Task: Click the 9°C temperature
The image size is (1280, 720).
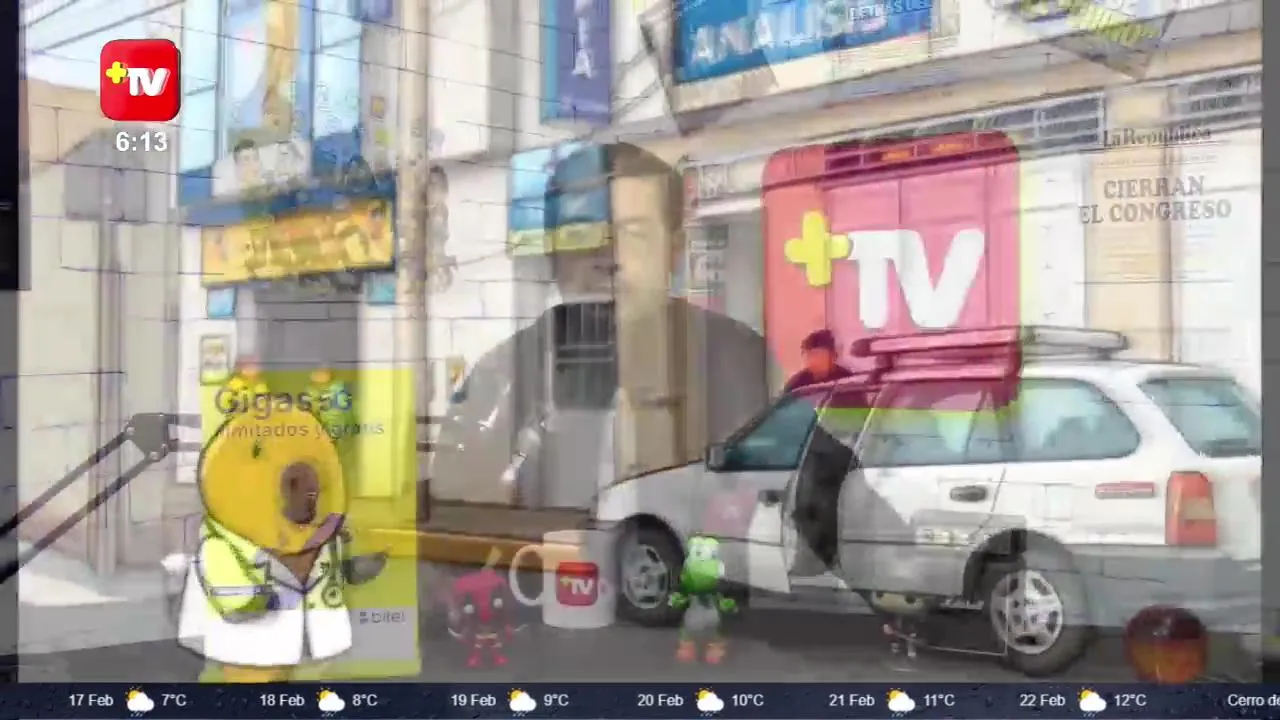Action: (556, 701)
